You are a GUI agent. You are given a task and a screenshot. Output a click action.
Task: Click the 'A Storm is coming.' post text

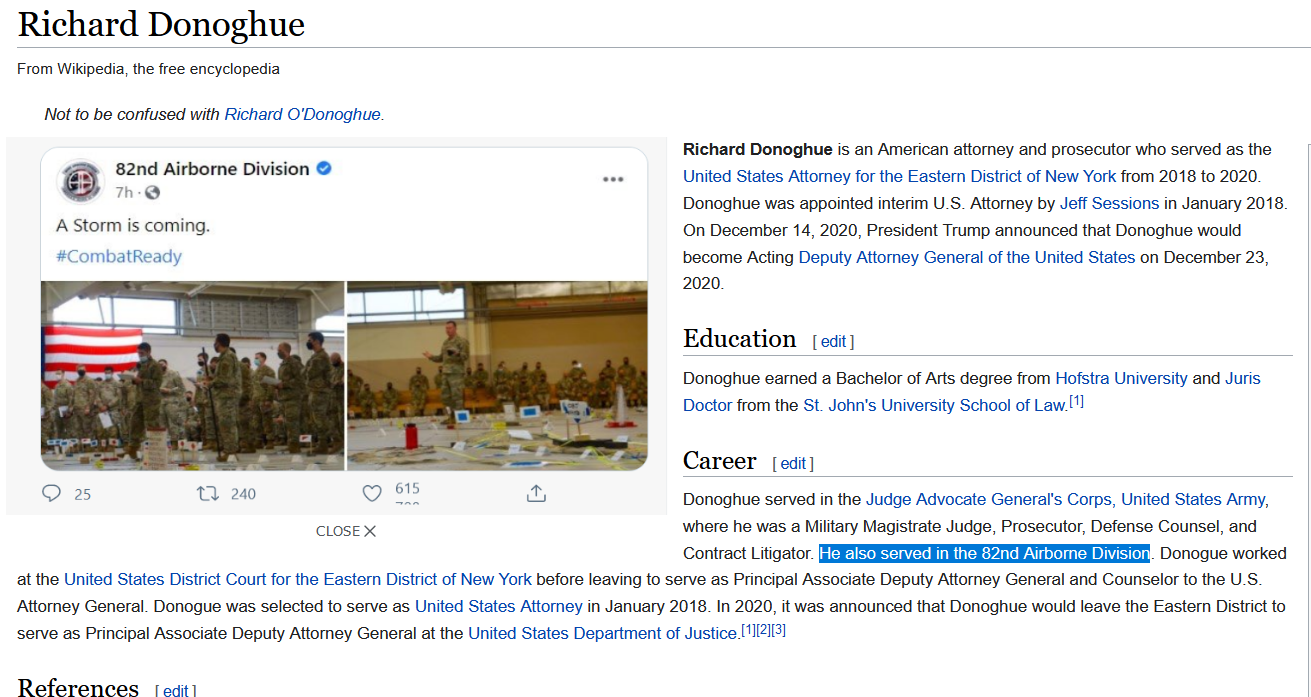tap(133, 225)
